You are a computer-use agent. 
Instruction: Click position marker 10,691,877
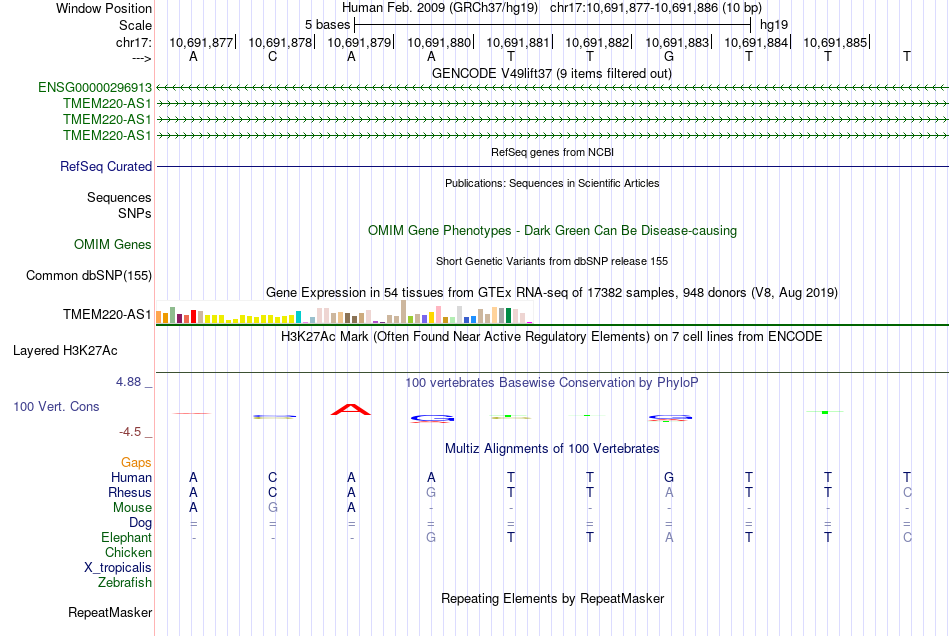pyautogui.click(x=201, y=42)
